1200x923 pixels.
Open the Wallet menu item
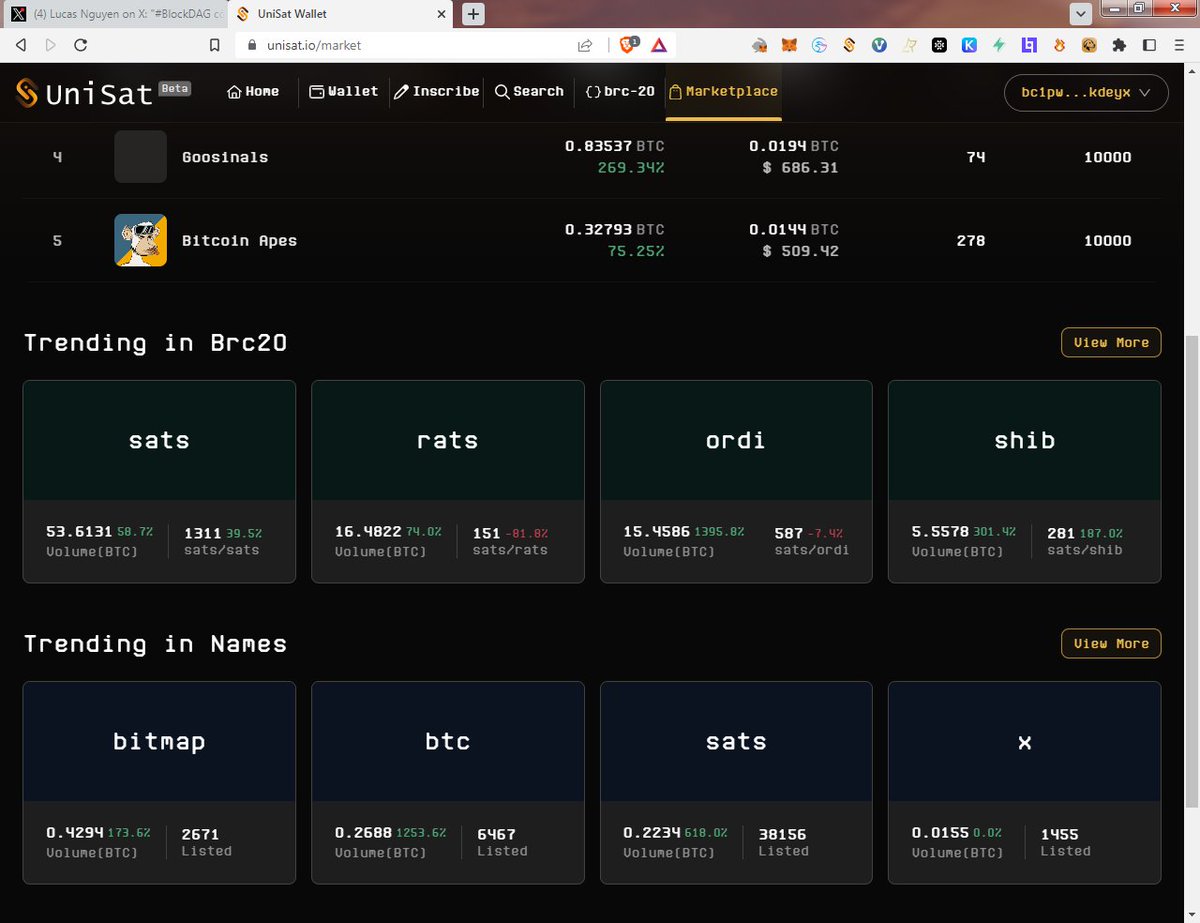[344, 91]
